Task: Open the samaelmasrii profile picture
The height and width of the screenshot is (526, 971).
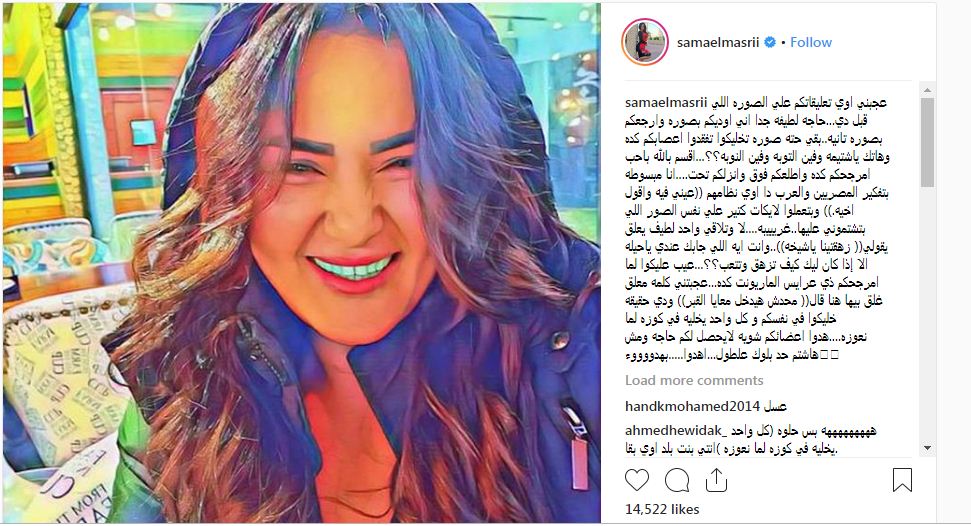Action: pyautogui.click(x=645, y=42)
